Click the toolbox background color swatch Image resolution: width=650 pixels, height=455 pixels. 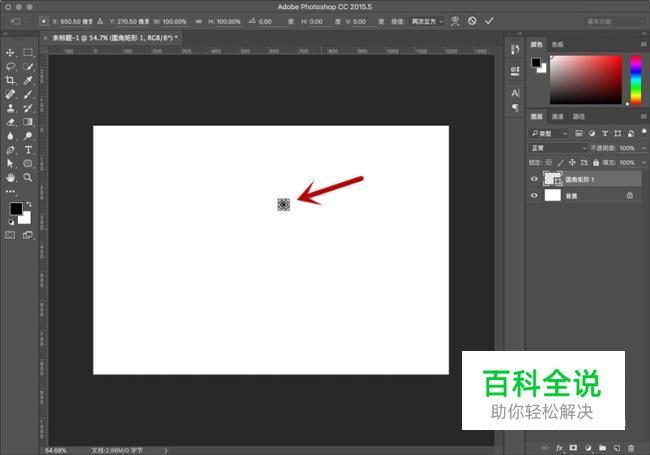click(x=26, y=219)
